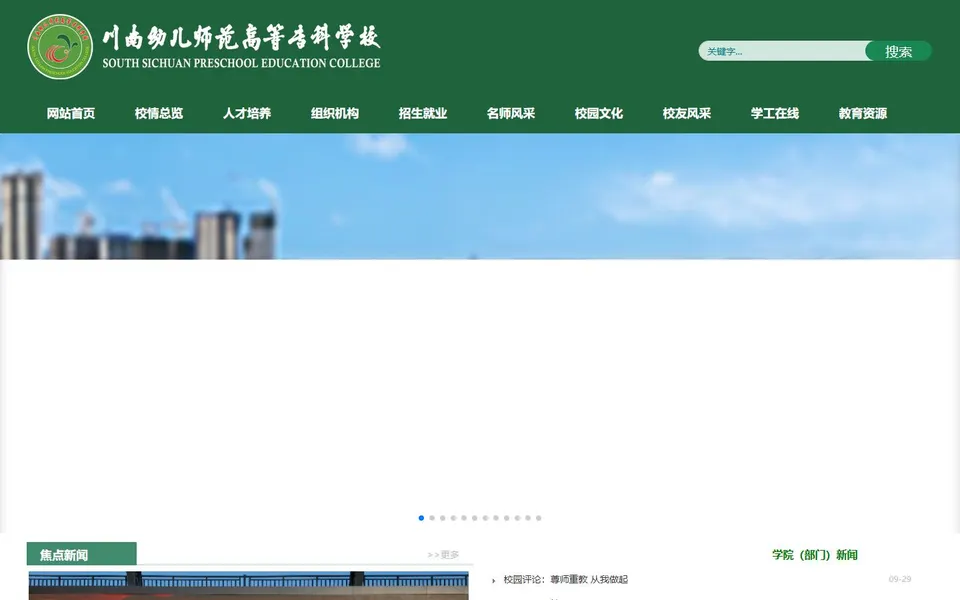
Task: Open the article 校园评论：尊师重教 从我做起
Action: point(566,579)
